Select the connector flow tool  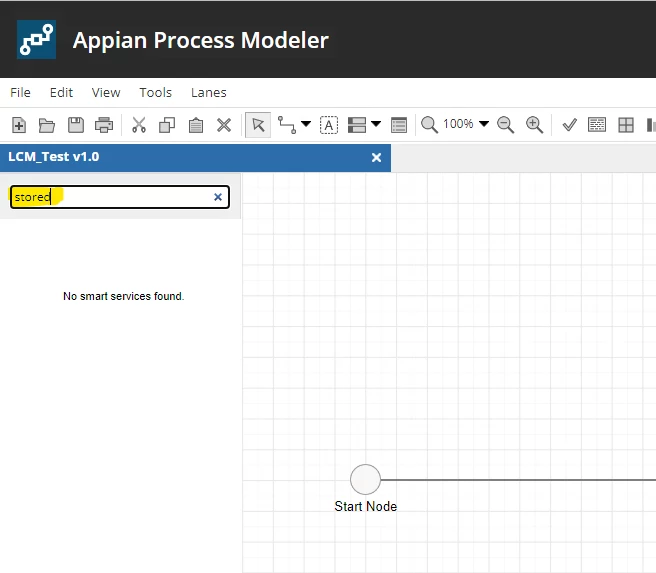(x=287, y=125)
